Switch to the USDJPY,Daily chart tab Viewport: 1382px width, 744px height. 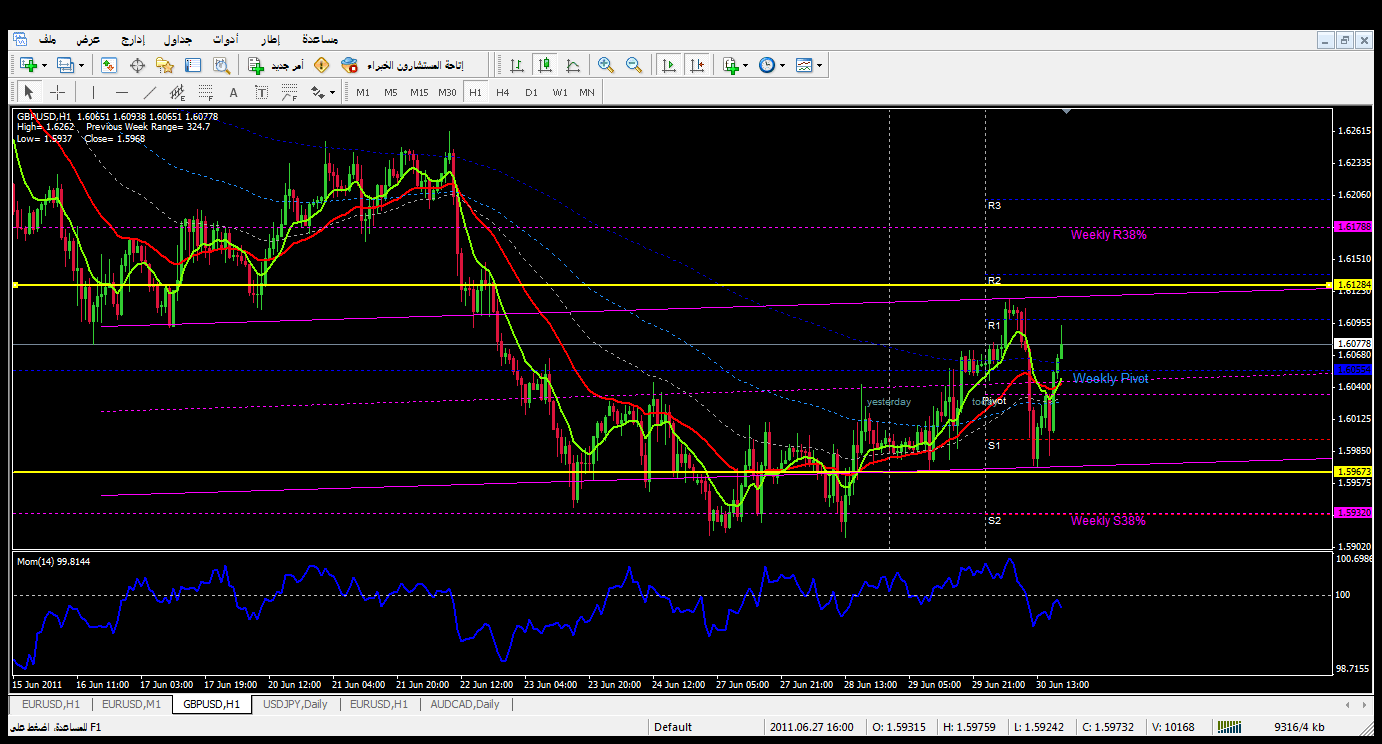point(294,704)
